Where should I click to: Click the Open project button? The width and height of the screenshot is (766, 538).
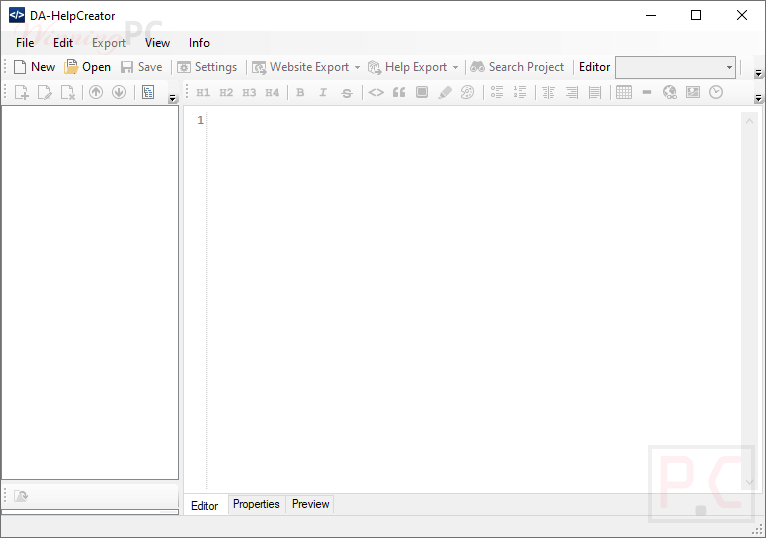point(88,67)
